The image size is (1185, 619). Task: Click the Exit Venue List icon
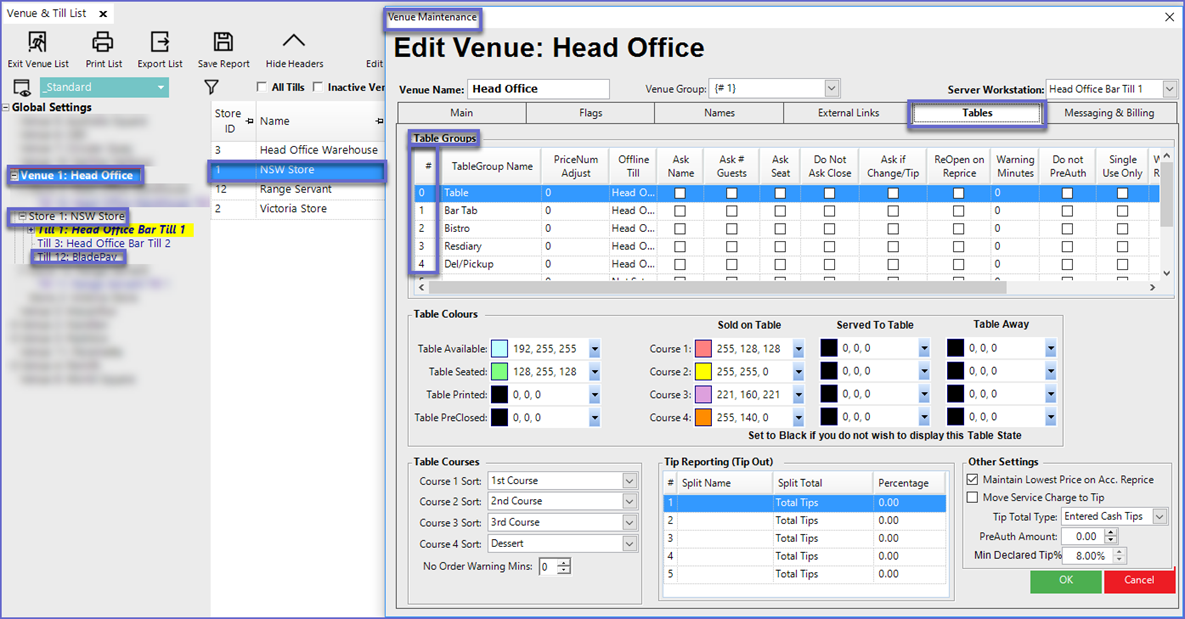pos(37,42)
